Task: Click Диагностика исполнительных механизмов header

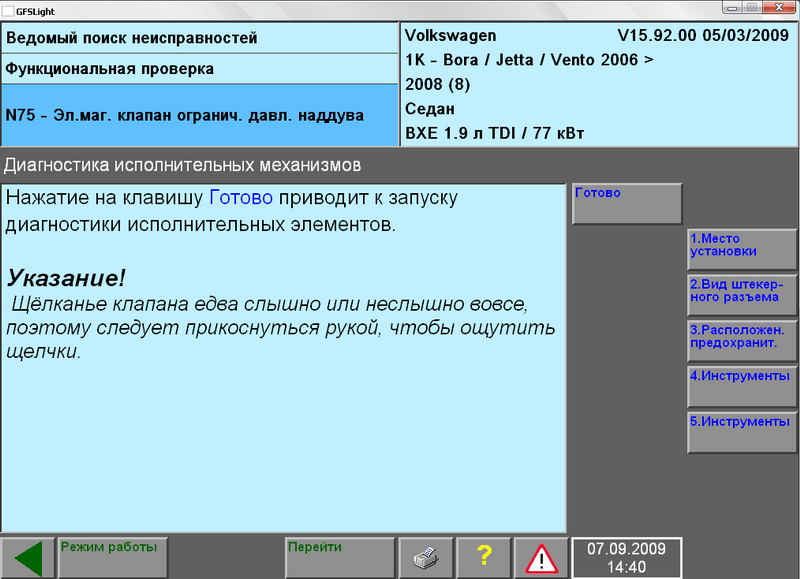Action: pos(182,165)
